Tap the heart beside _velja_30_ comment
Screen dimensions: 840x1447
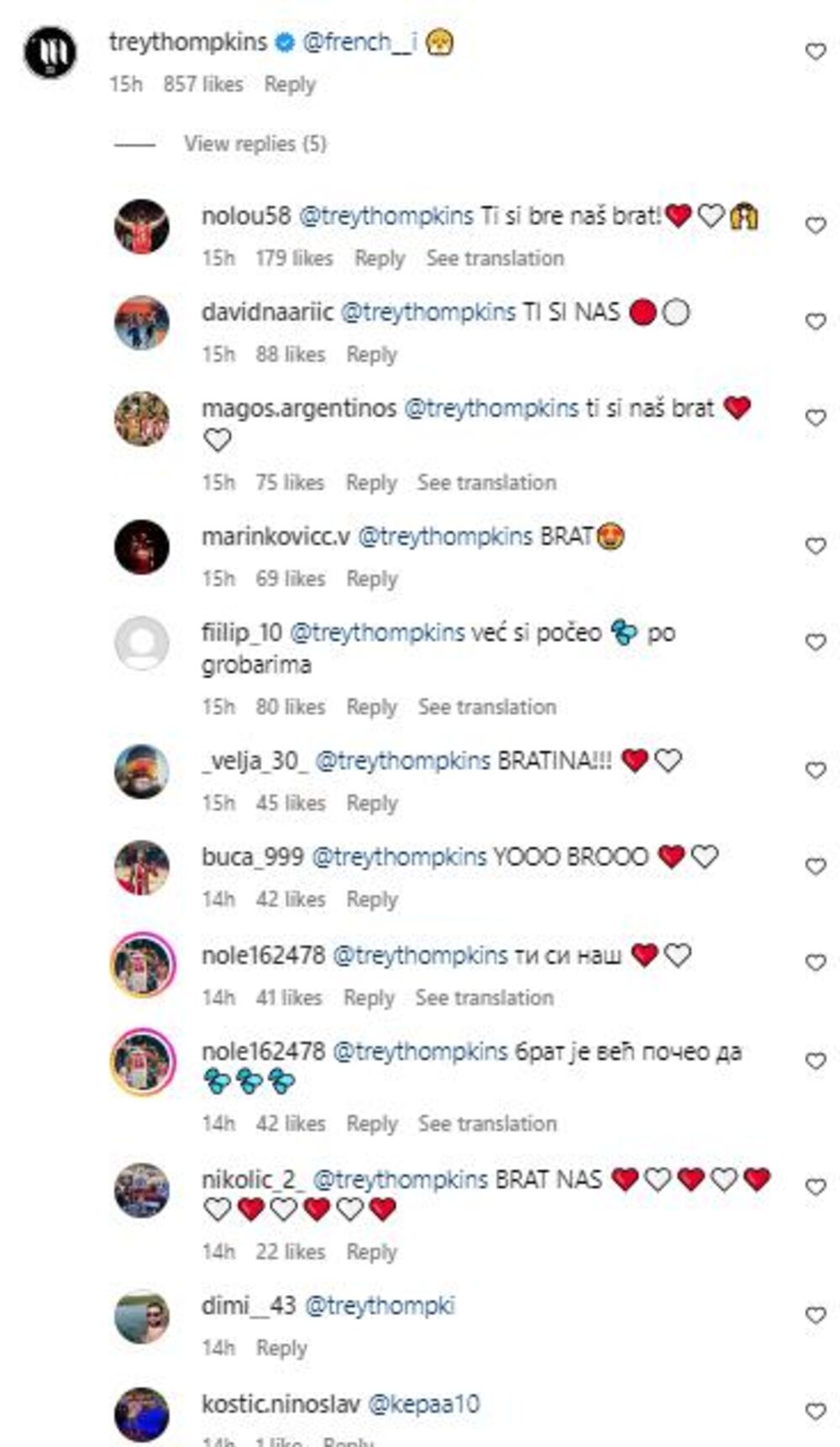click(x=816, y=771)
